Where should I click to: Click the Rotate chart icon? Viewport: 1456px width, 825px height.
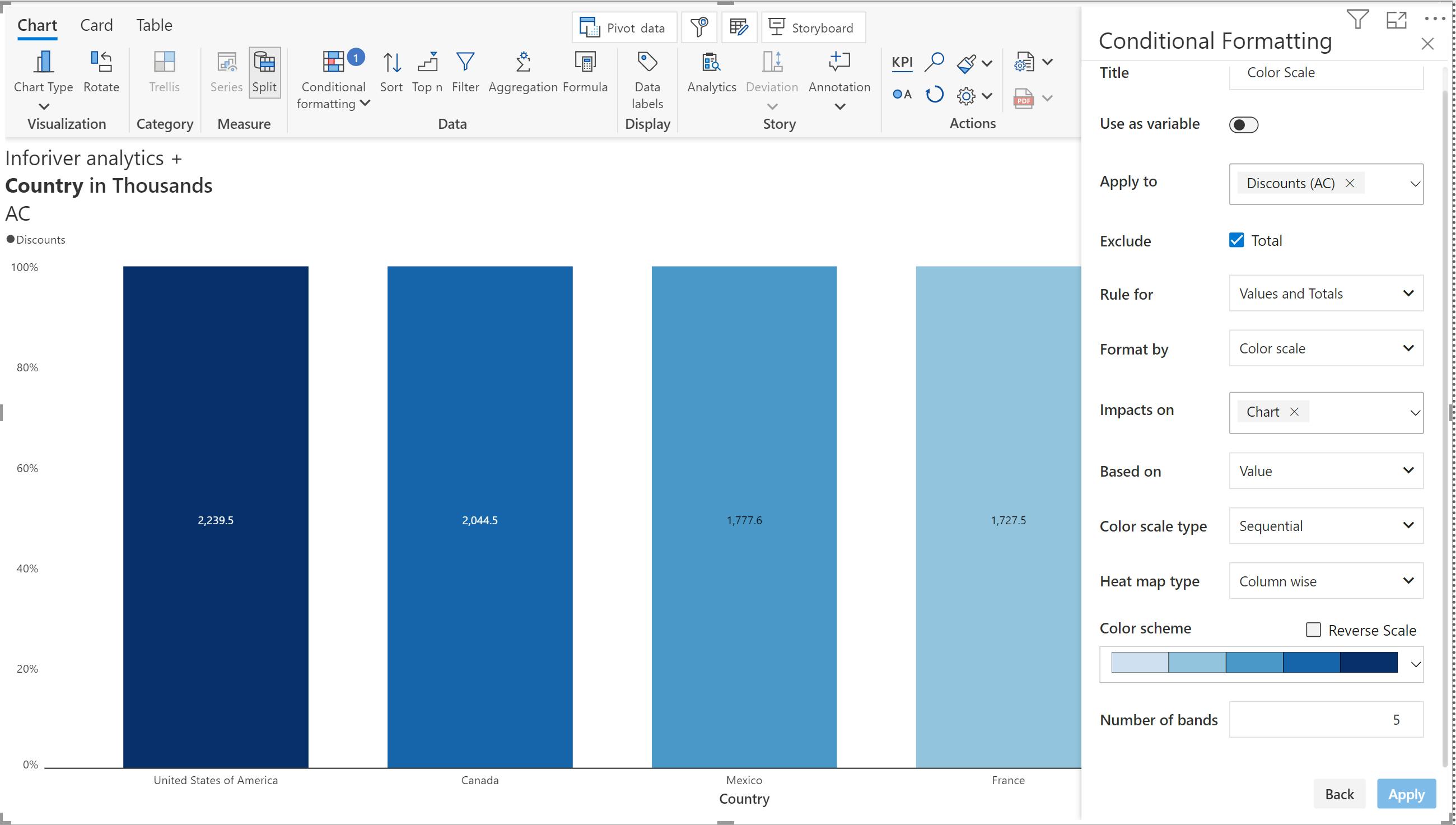pyautogui.click(x=101, y=62)
